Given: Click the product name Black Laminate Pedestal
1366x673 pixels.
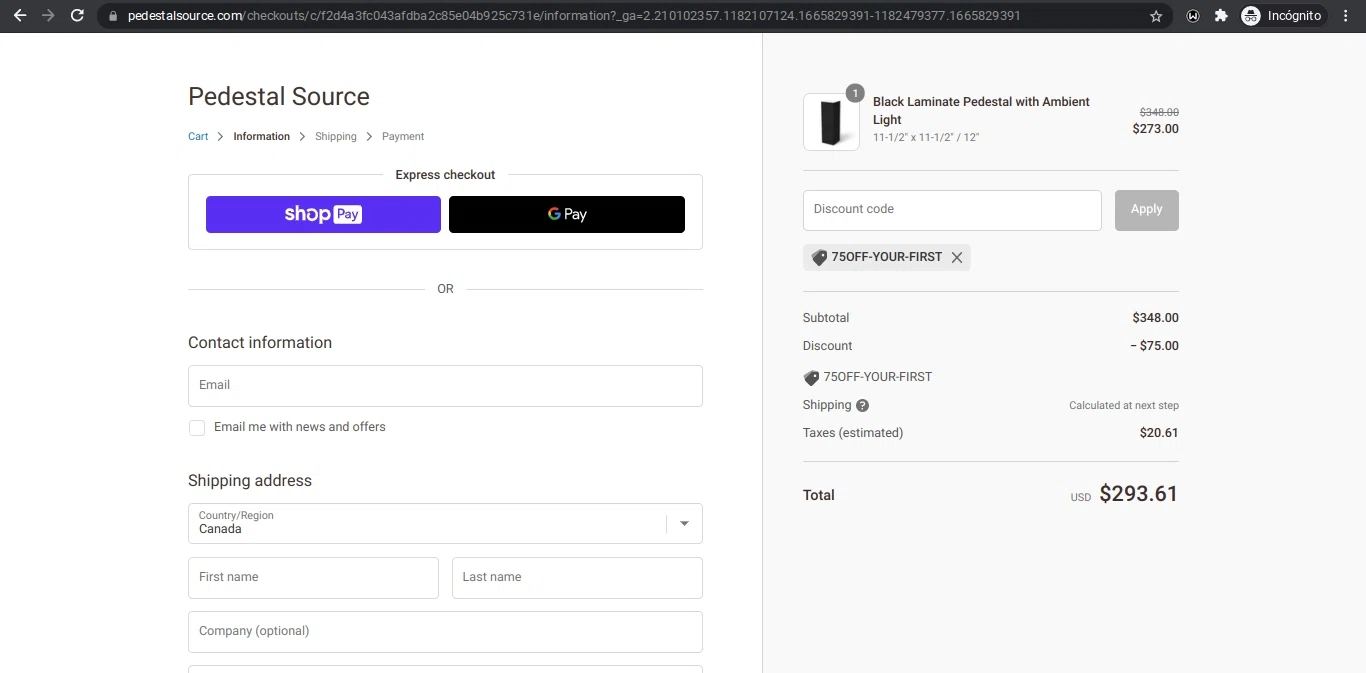Looking at the screenshot, I should pyautogui.click(x=981, y=110).
